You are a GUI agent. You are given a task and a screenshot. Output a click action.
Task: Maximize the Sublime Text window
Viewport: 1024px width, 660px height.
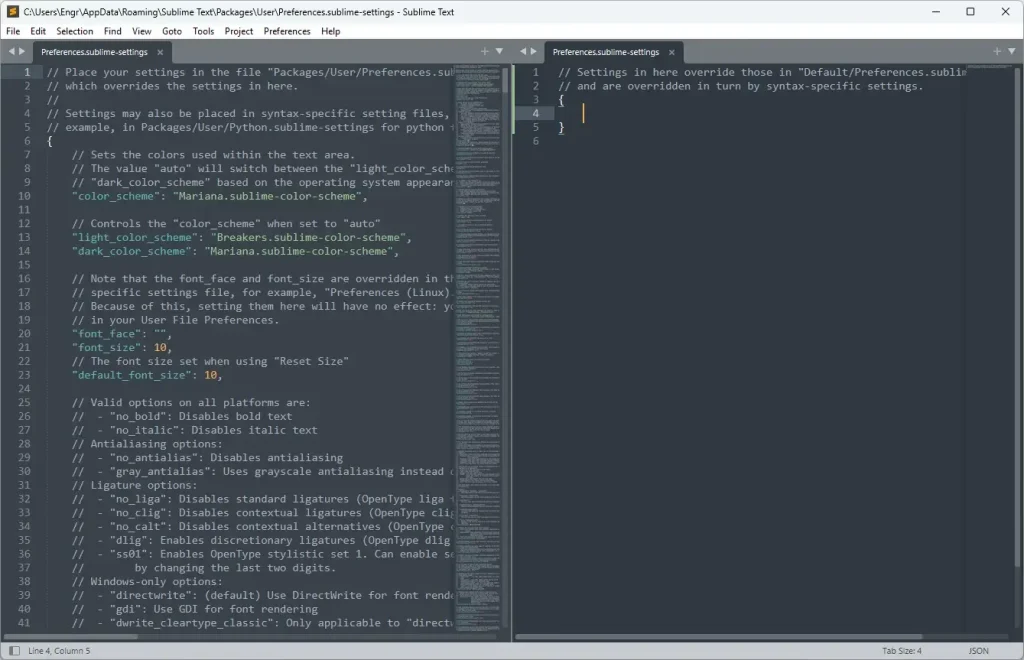pyautogui.click(x=970, y=11)
